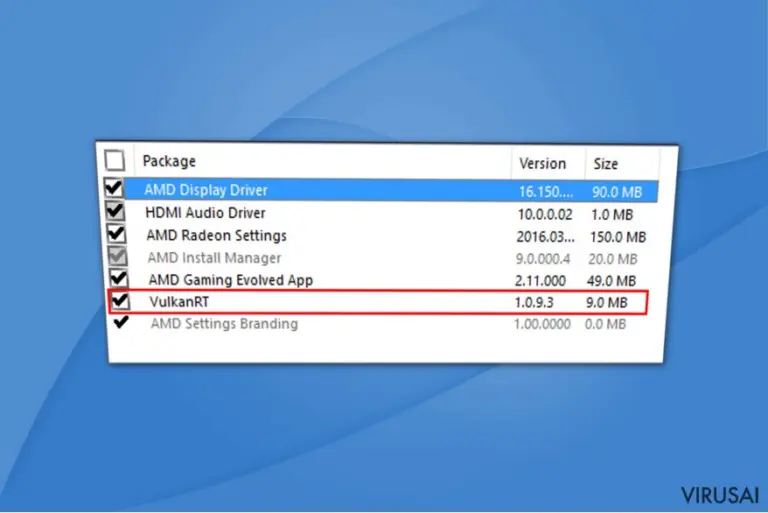Uncheck the AMD Display Driver checkbox
768x513 pixels.
[x=114, y=188]
